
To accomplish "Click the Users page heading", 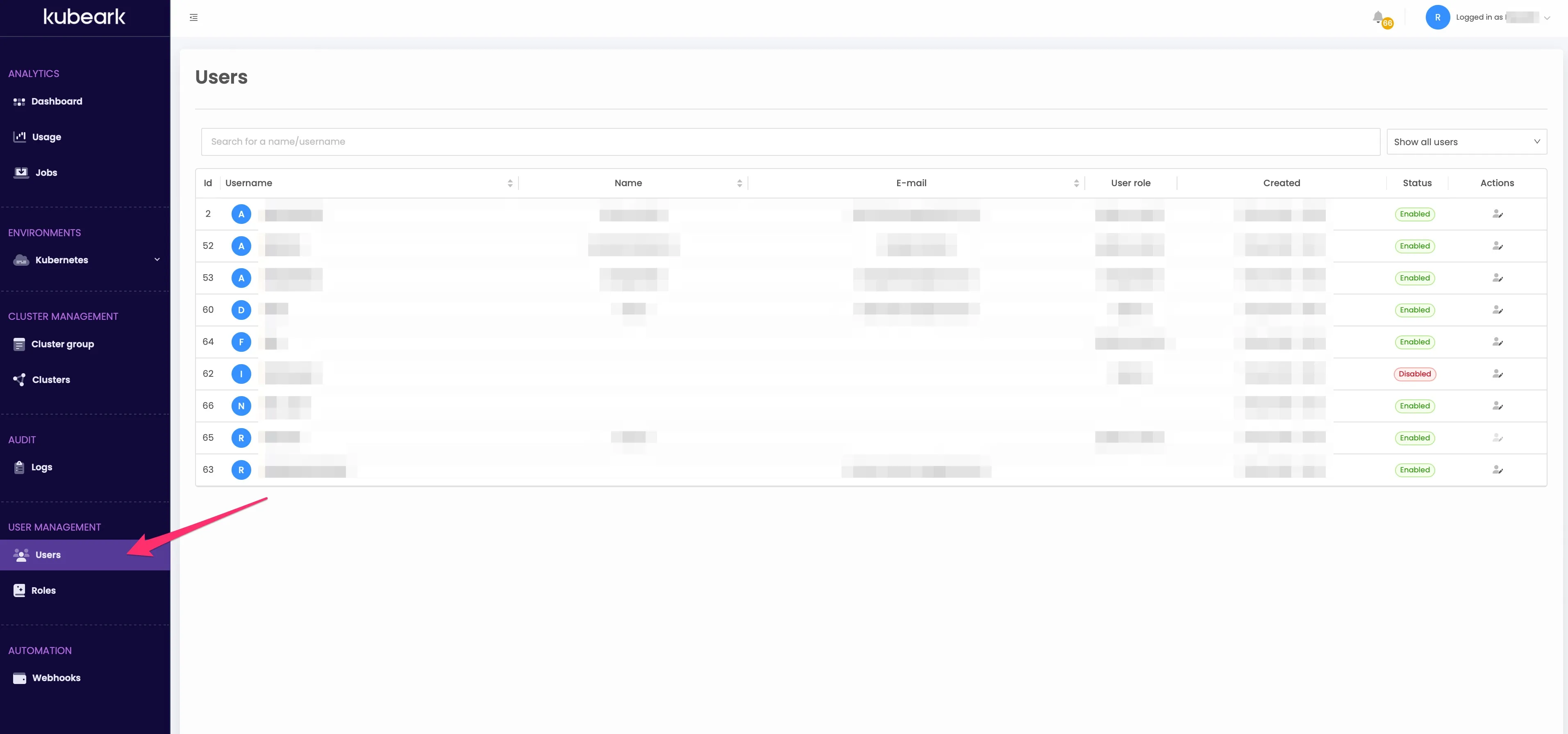I will coord(222,78).
